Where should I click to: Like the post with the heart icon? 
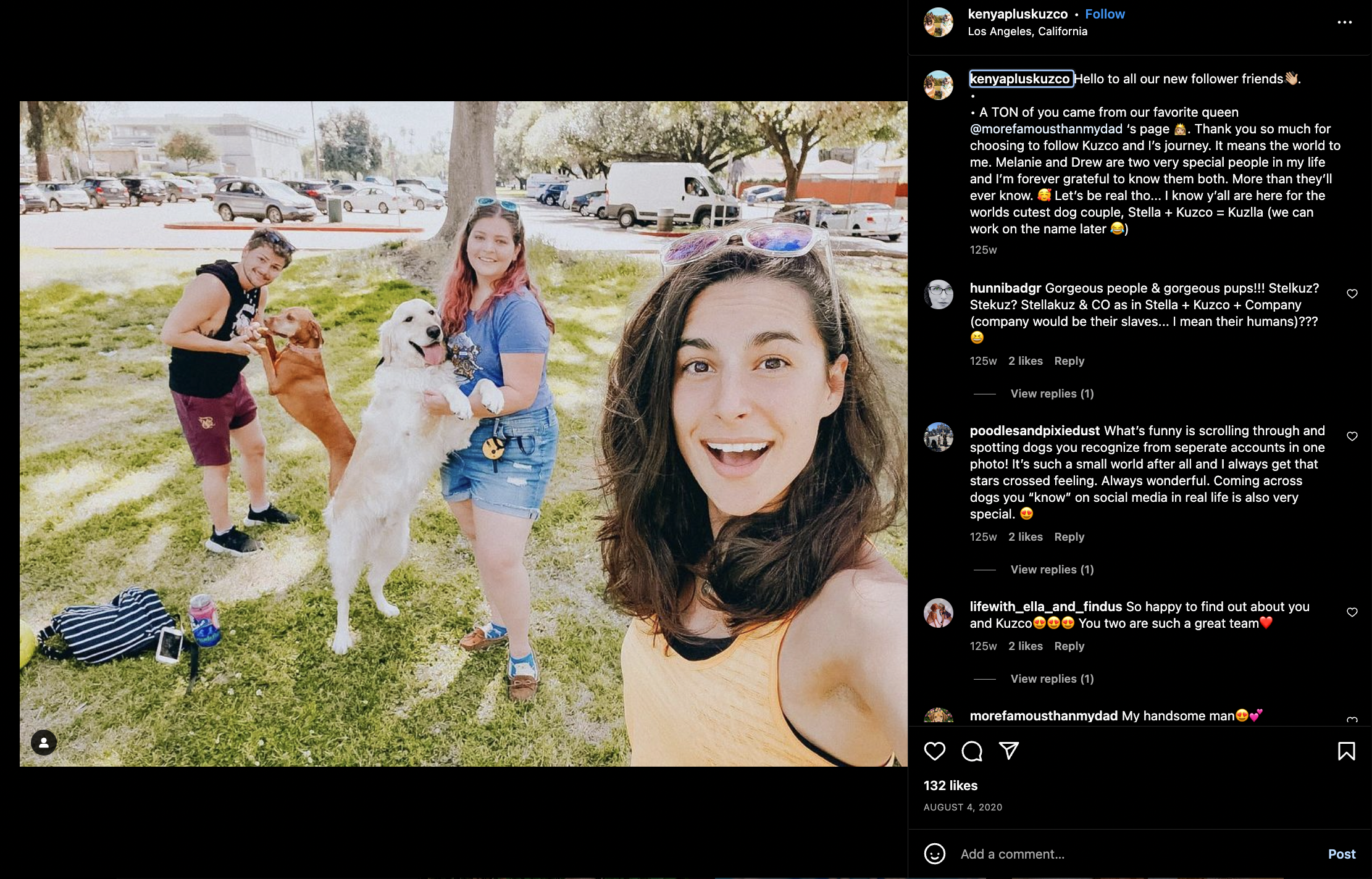(934, 751)
